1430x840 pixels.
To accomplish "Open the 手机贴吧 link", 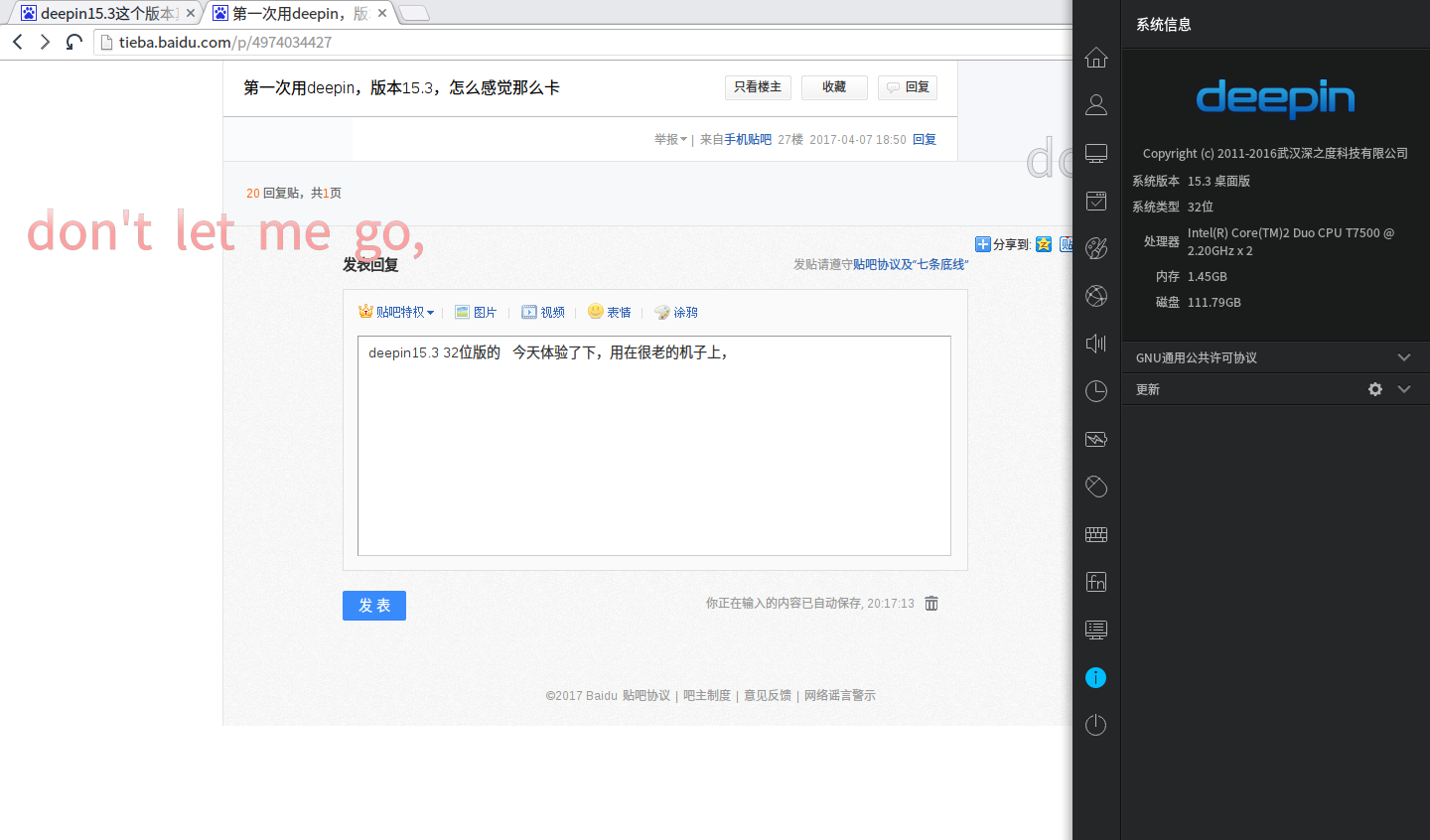I will pos(748,140).
